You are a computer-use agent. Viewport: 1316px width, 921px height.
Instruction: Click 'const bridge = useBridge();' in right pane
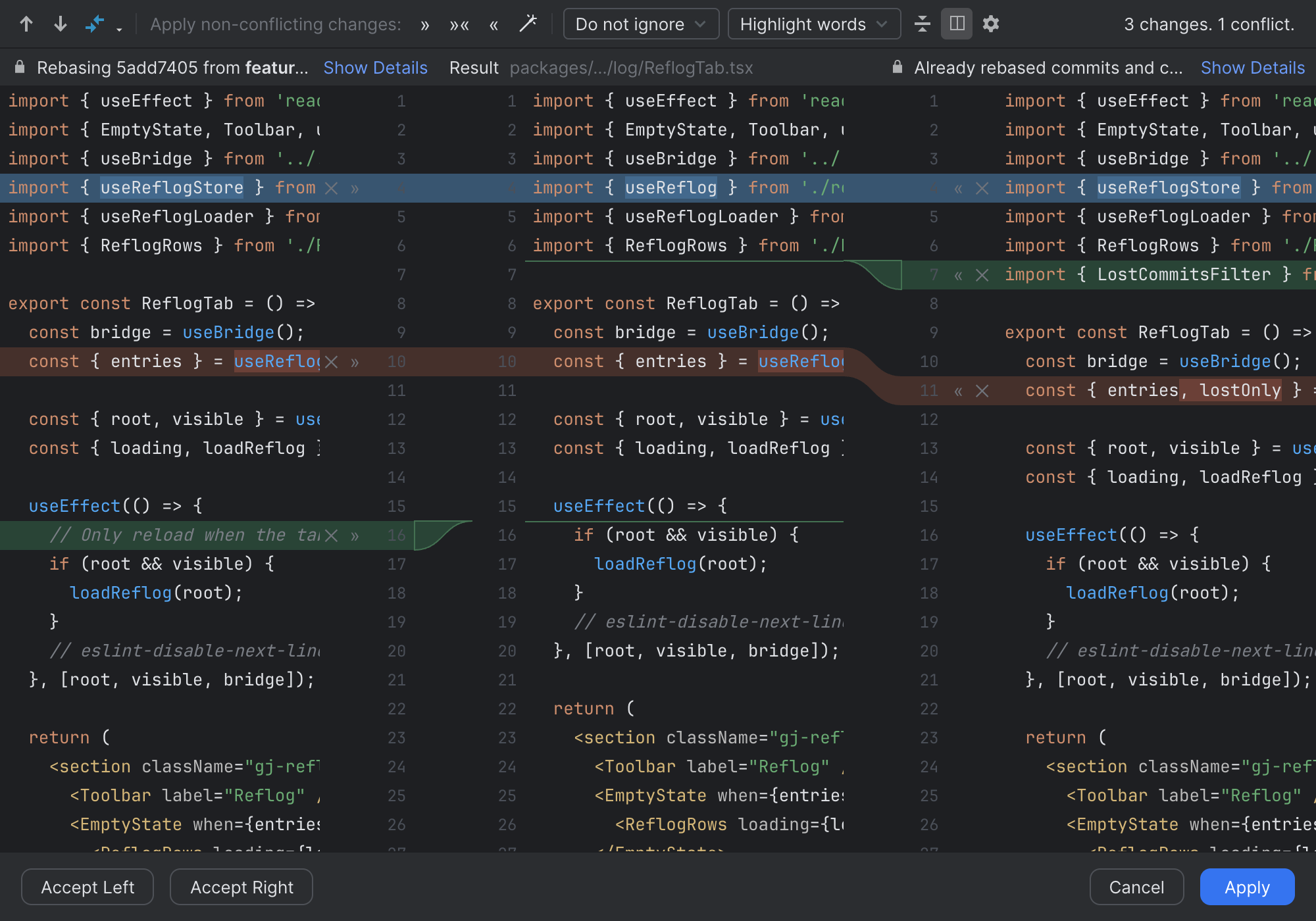pyautogui.click(x=1163, y=361)
